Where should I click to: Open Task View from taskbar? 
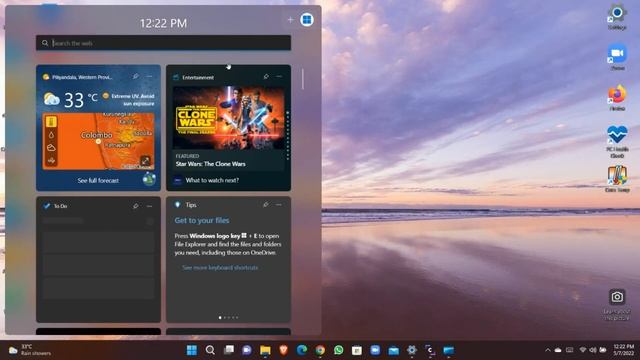(229, 350)
